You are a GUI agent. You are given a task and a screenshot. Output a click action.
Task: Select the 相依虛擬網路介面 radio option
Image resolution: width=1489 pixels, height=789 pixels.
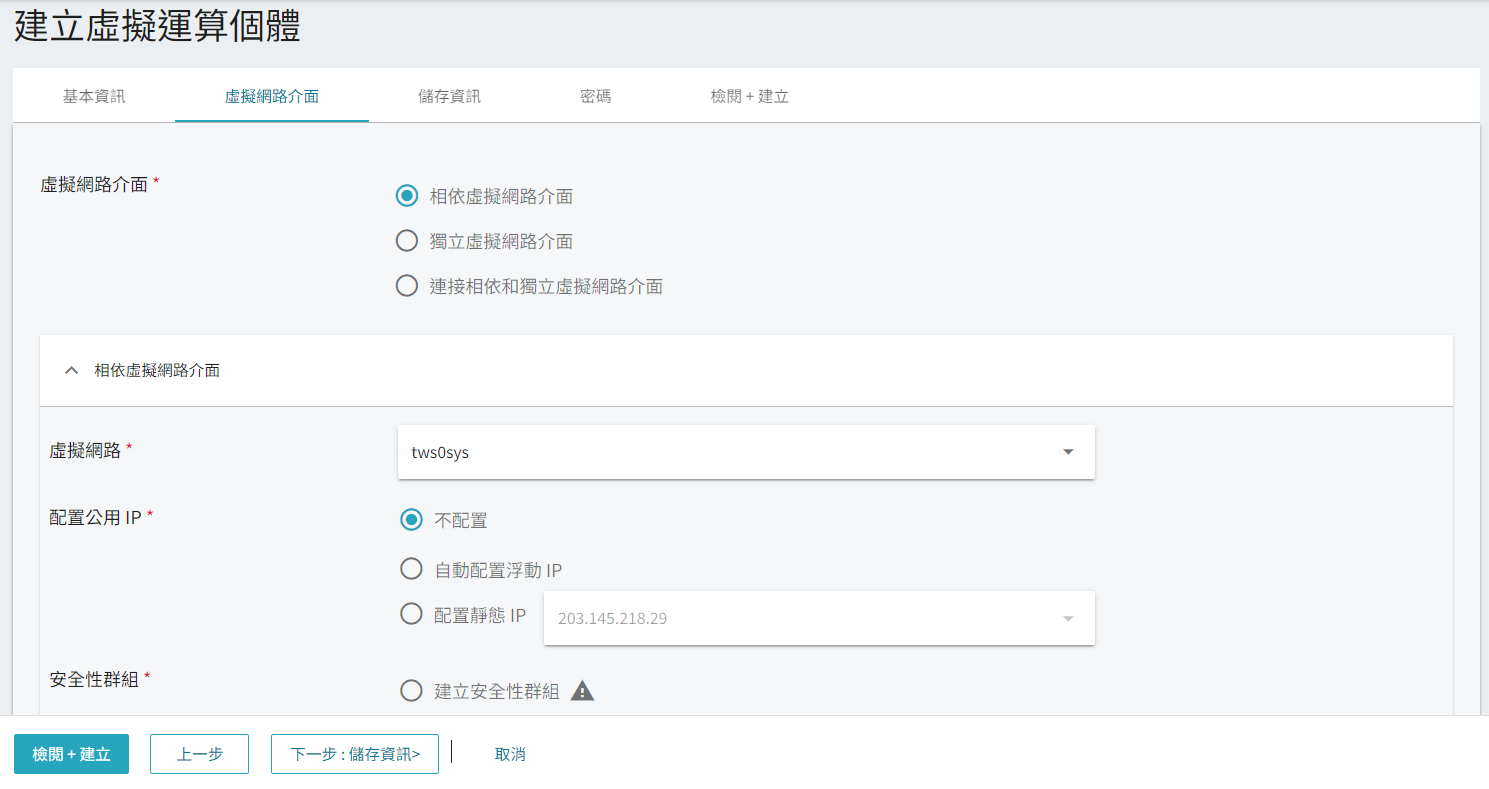pos(407,196)
